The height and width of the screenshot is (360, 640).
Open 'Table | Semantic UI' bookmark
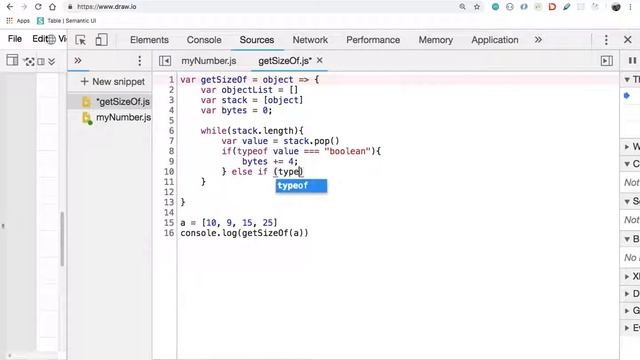tap(67, 20)
